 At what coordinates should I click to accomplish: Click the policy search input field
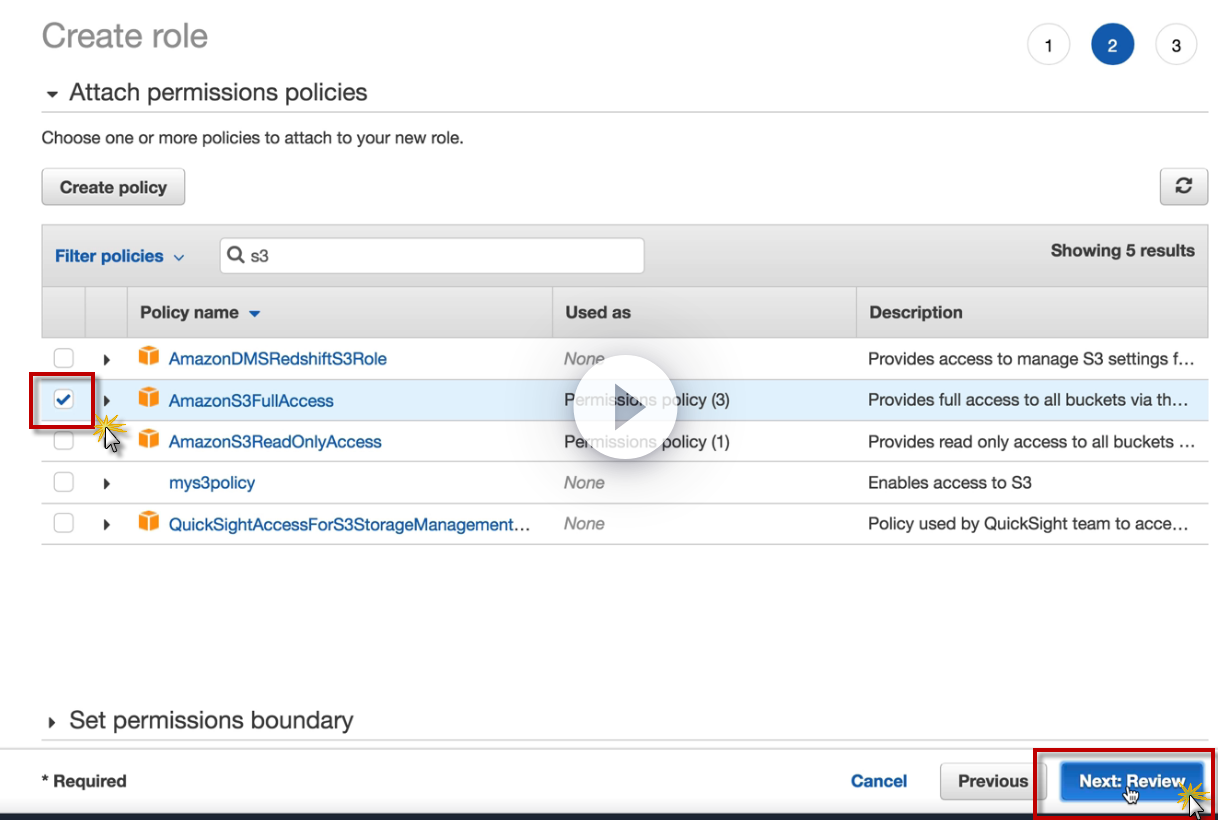coord(440,256)
